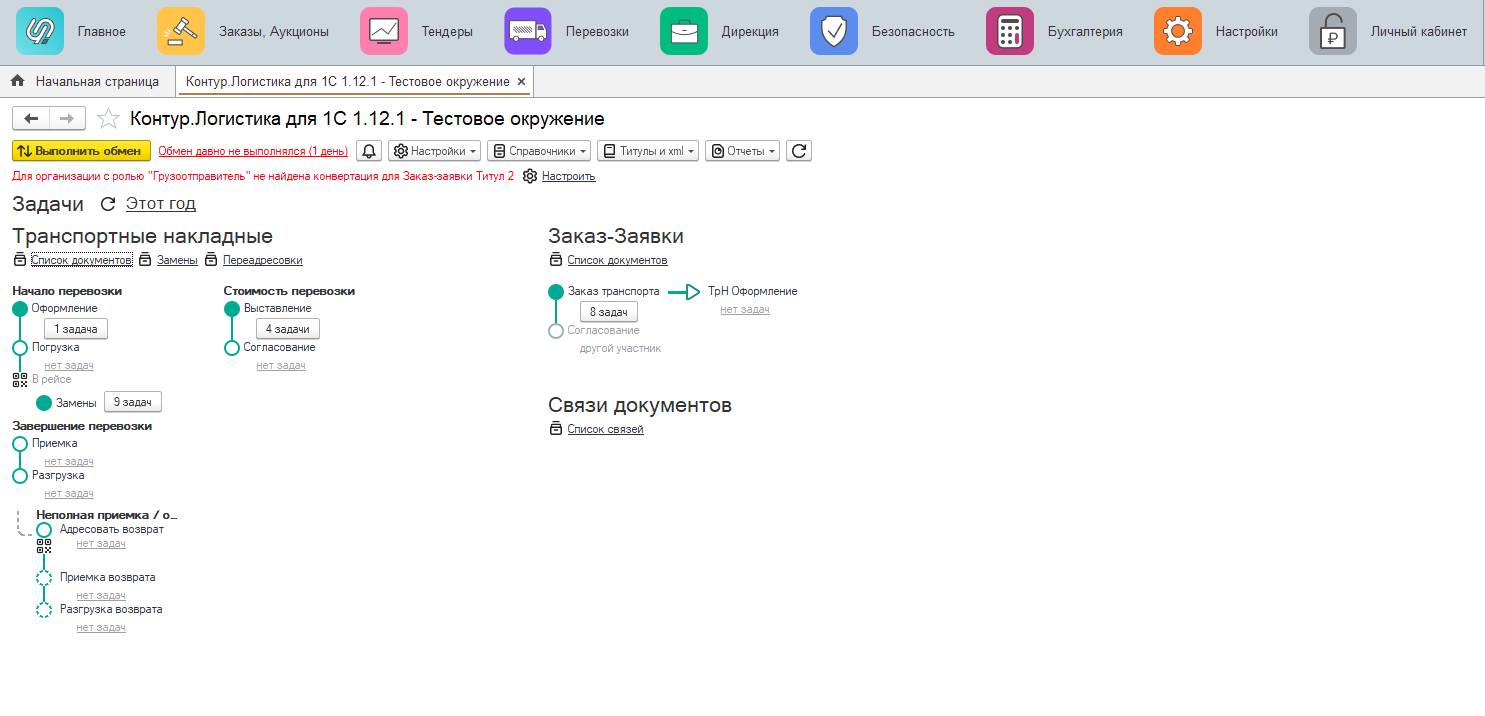This screenshot has height=716, width=1485.
Task: Click QR code icon near В рейсе
Action: coord(20,380)
